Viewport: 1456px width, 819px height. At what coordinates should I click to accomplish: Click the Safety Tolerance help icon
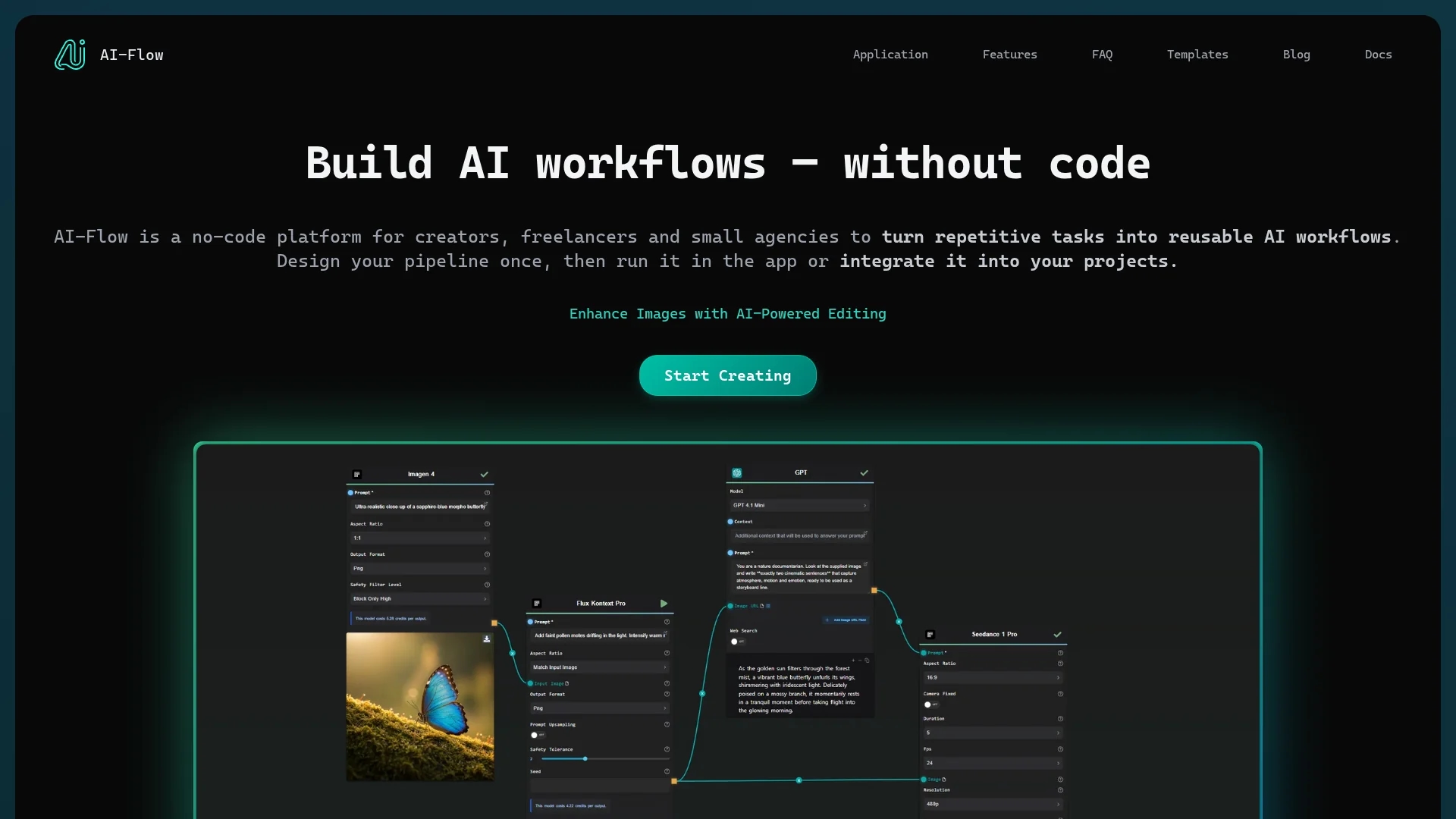click(x=667, y=749)
